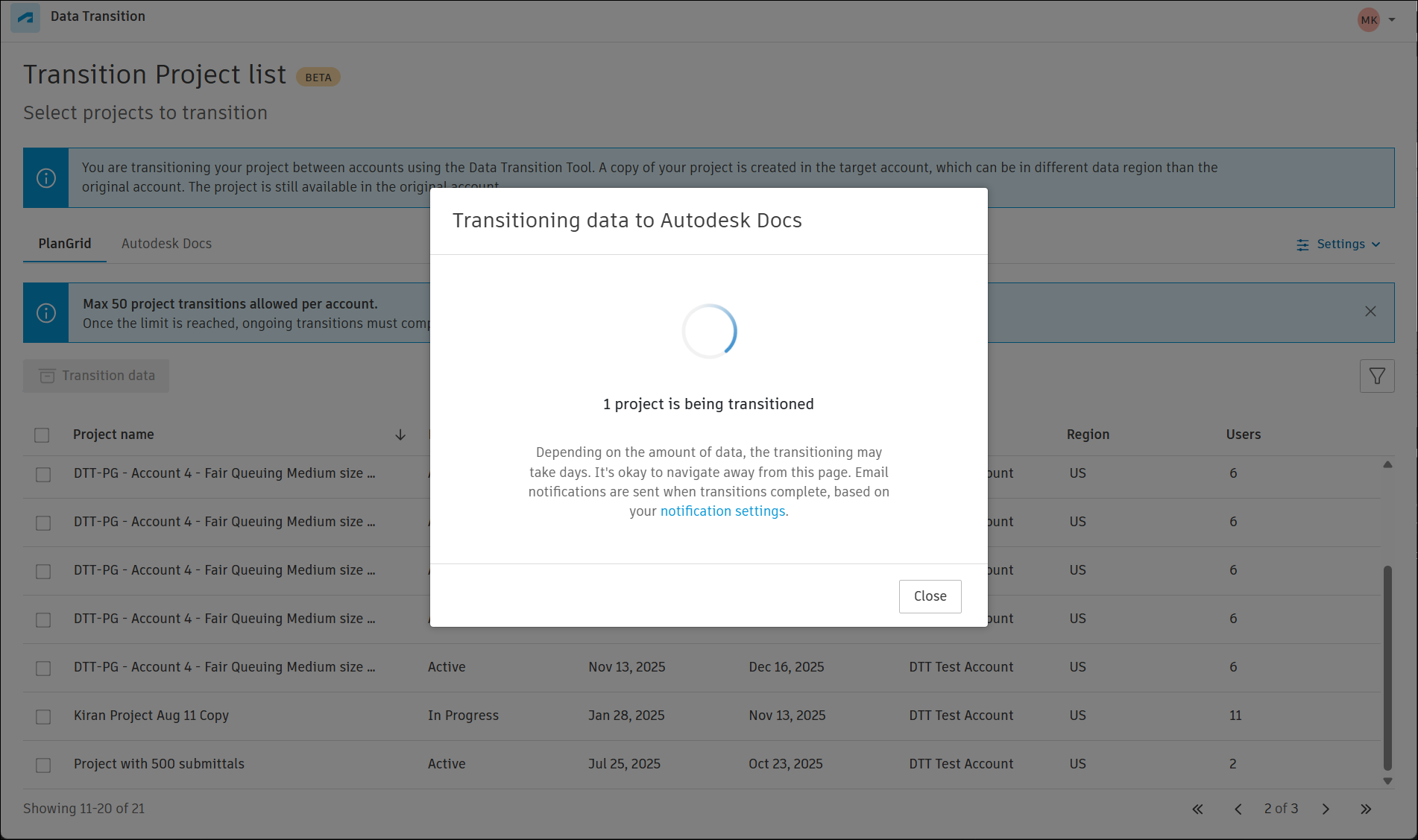Screen dimensions: 1418x840
Task: Open the Settings dropdown
Action: point(1339,244)
